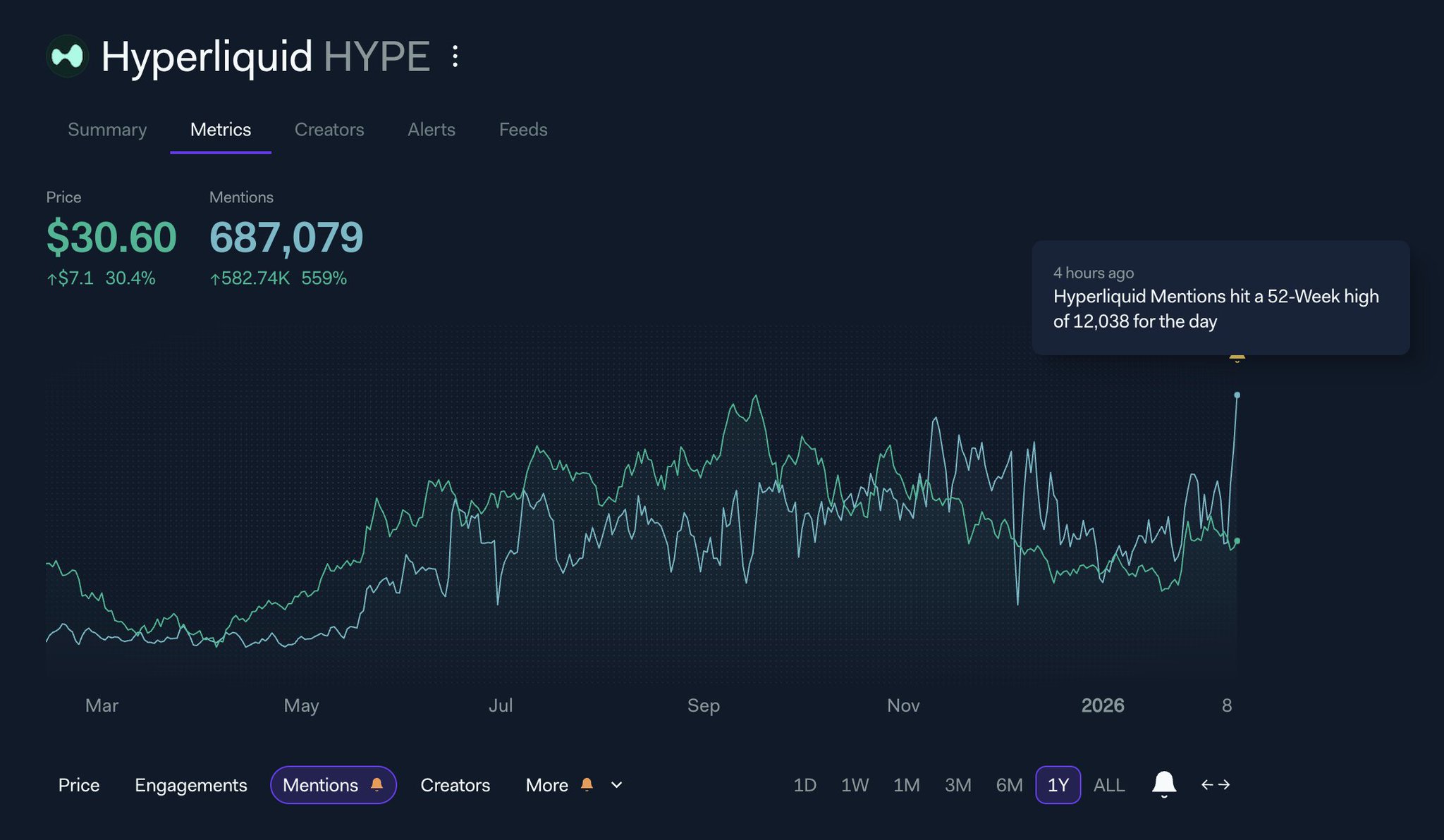Image resolution: width=1444 pixels, height=840 pixels.
Task: Open the three-dot options menu
Action: [x=455, y=56]
